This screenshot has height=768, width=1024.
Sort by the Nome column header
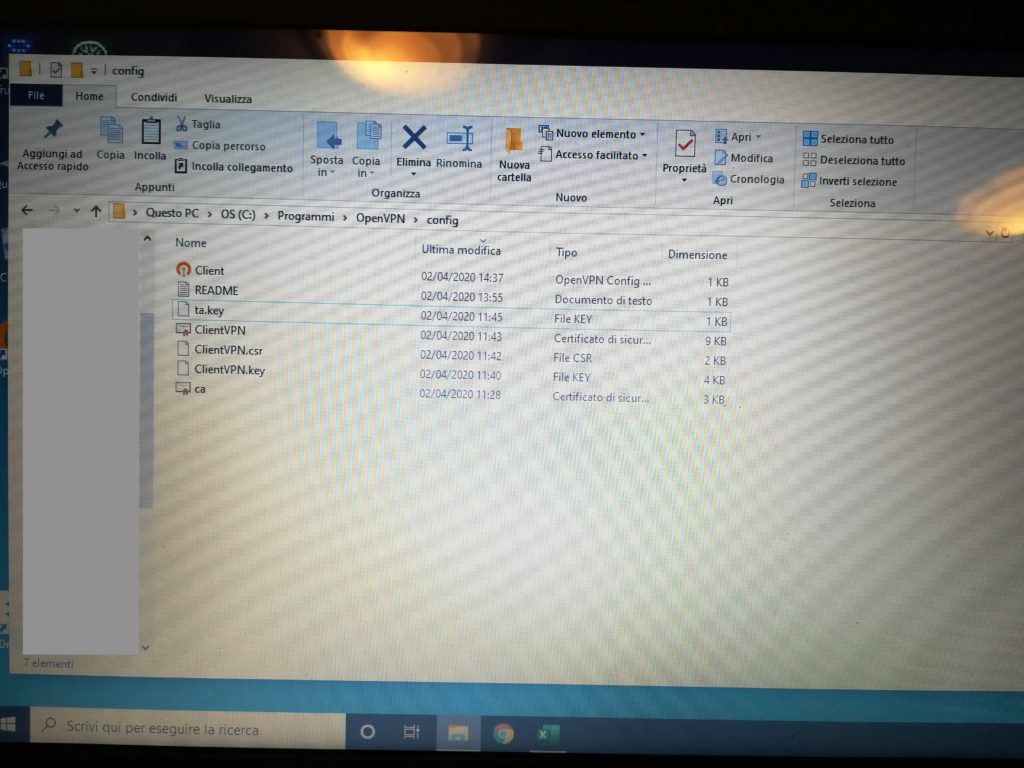click(191, 242)
